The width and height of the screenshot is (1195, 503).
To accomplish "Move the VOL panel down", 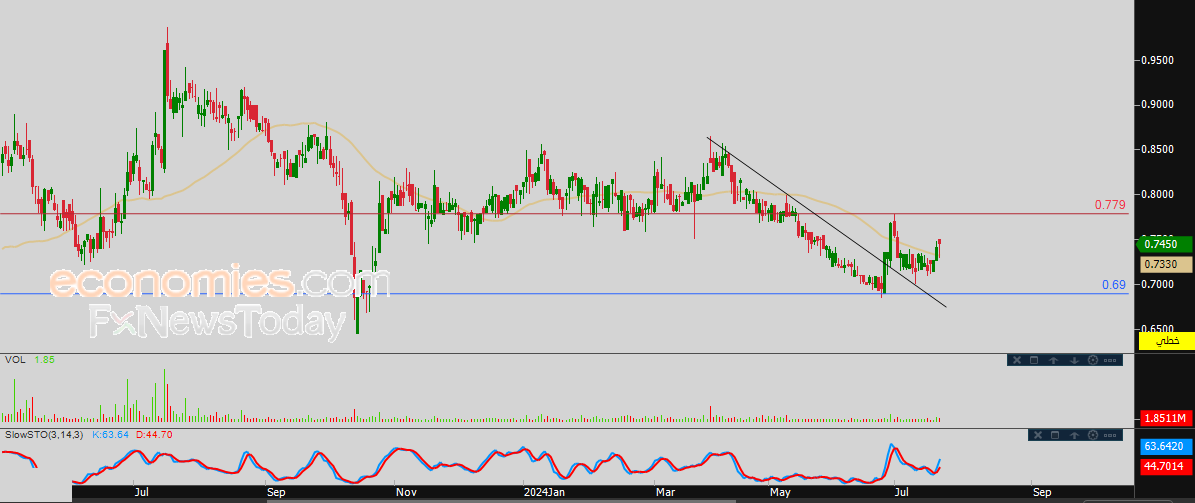I will [1075, 360].
